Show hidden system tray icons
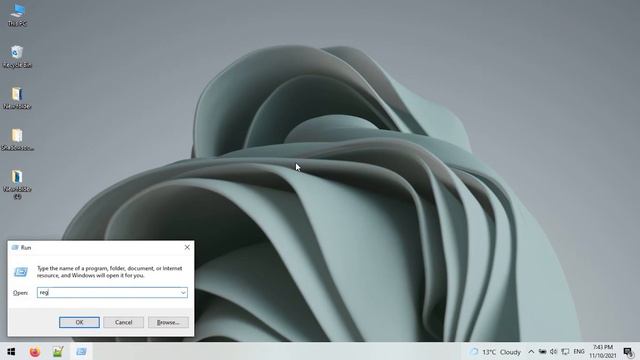Screen dimensions: 640x360 (x=531, y=351)
